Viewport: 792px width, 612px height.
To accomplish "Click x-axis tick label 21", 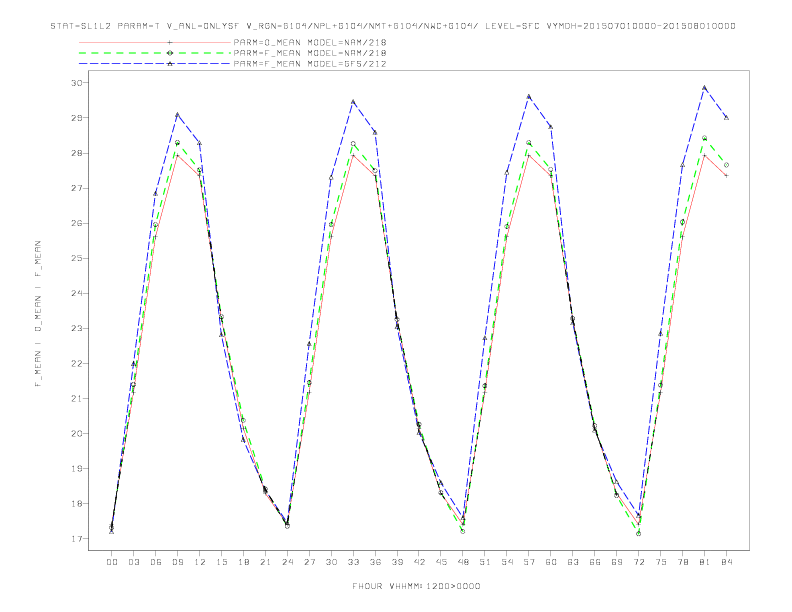I will click(x=265, y=562).
